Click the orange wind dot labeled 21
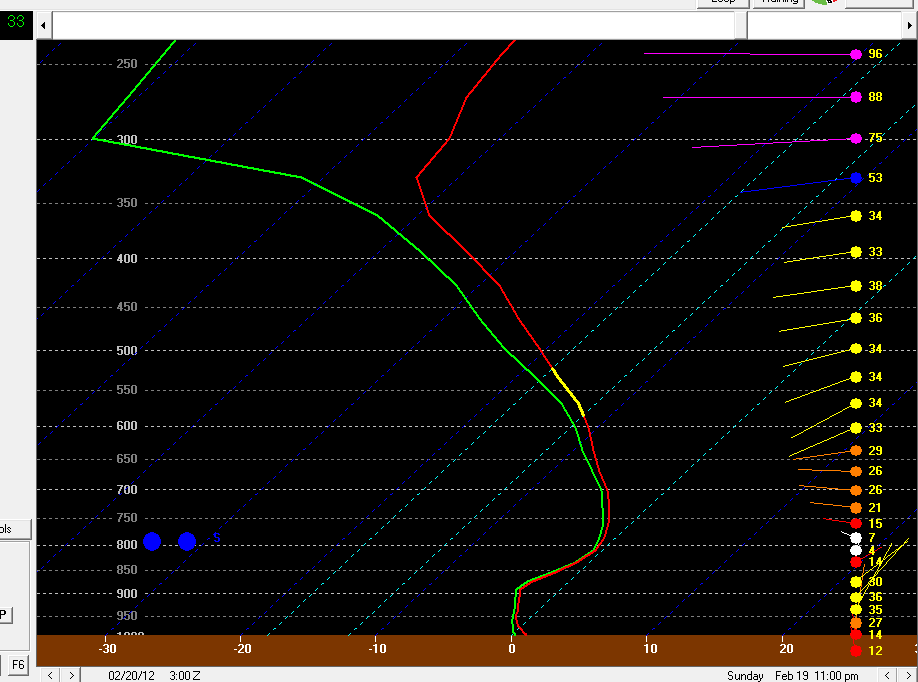This screenshot has width=918, height=682. (856, 508)
